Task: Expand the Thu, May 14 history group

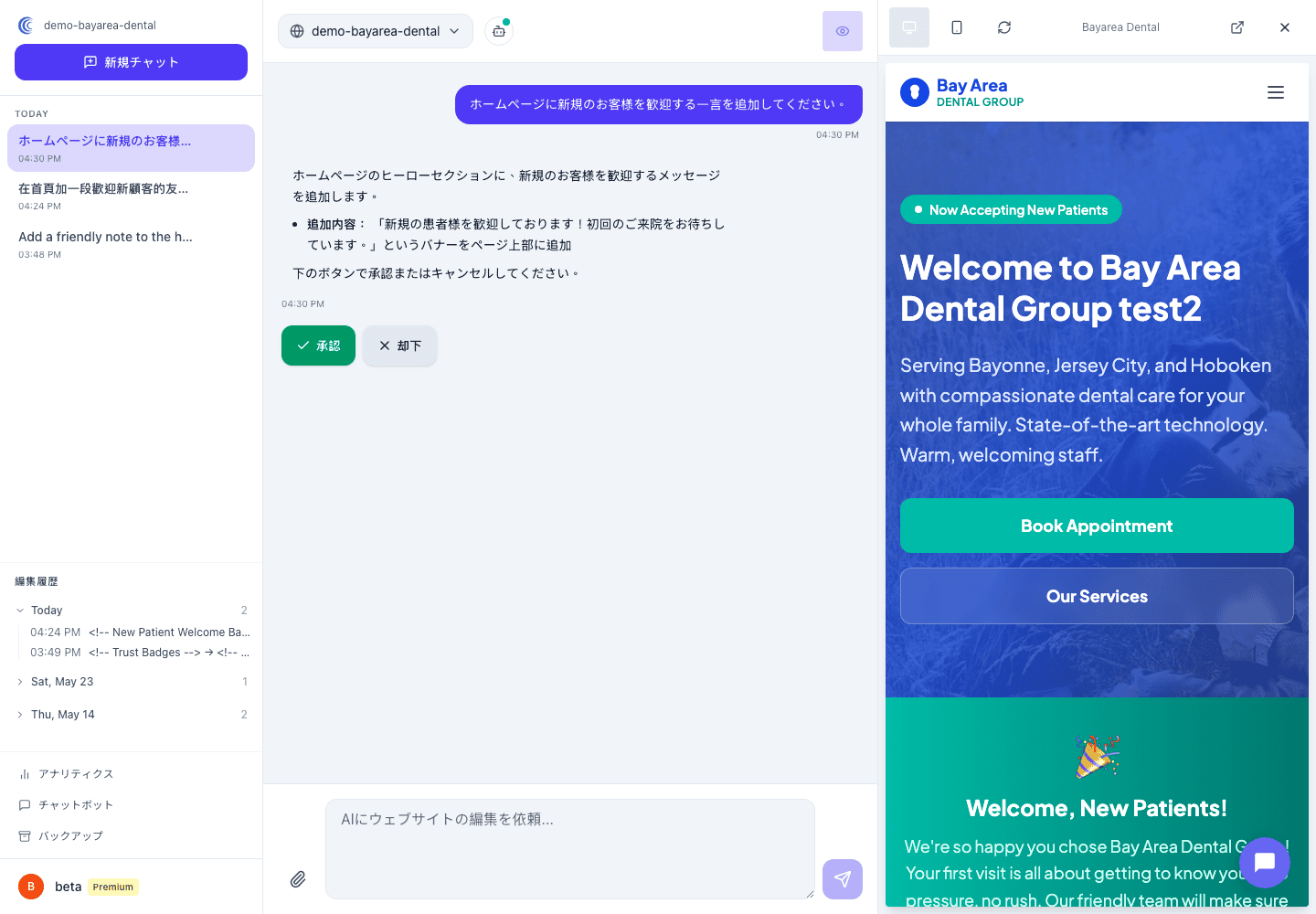Action: pyautogui.click(x=131, y=715)
